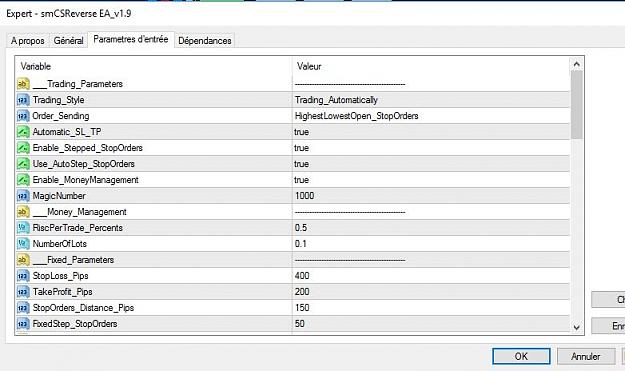625x371 pixels.
Task: Click the integer icon beside StopOrders_Distance_Pips
Action: coord(23,308)
